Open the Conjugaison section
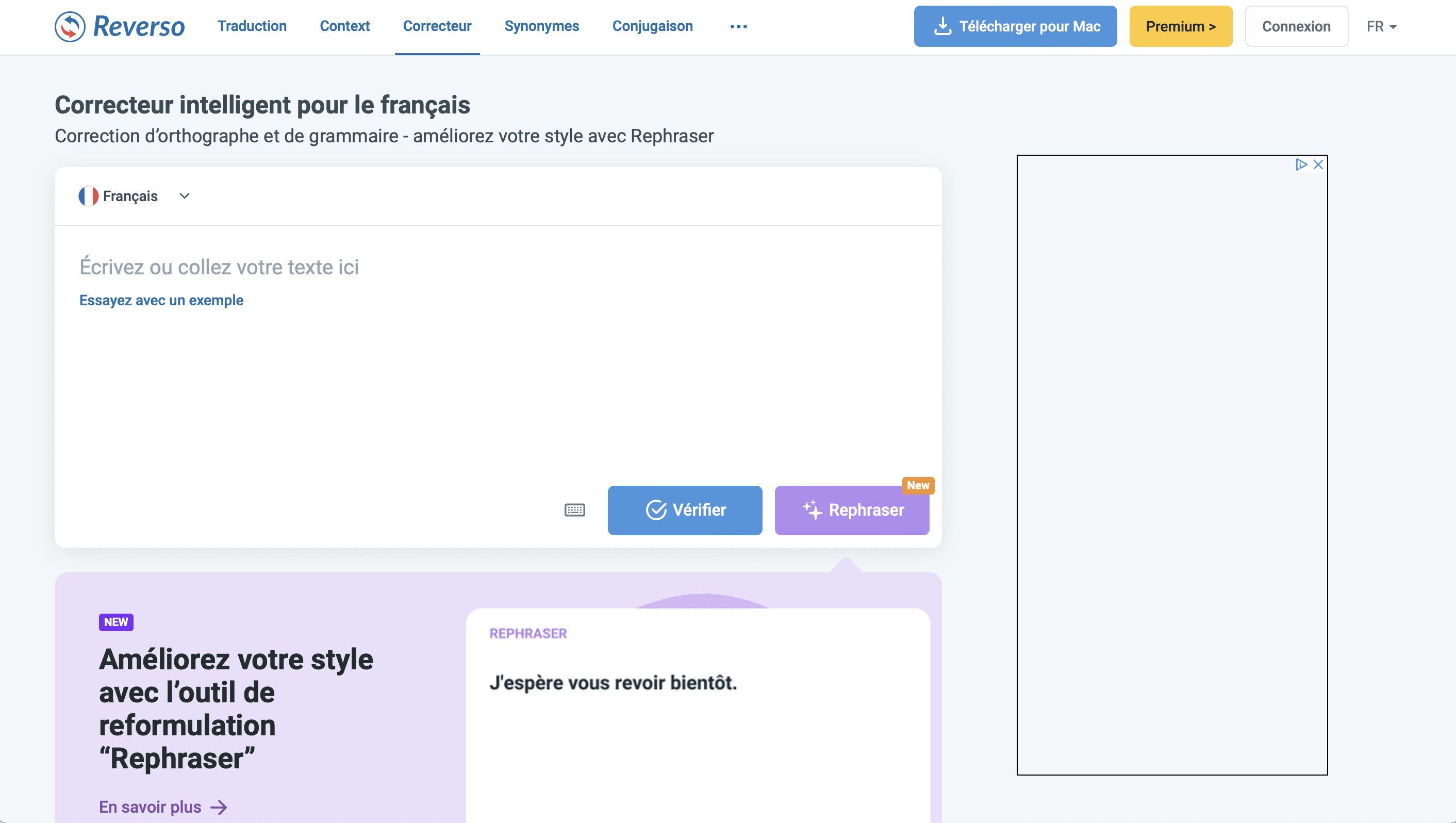The height and width of the screenshot is (823, 1456). [652, 26]
